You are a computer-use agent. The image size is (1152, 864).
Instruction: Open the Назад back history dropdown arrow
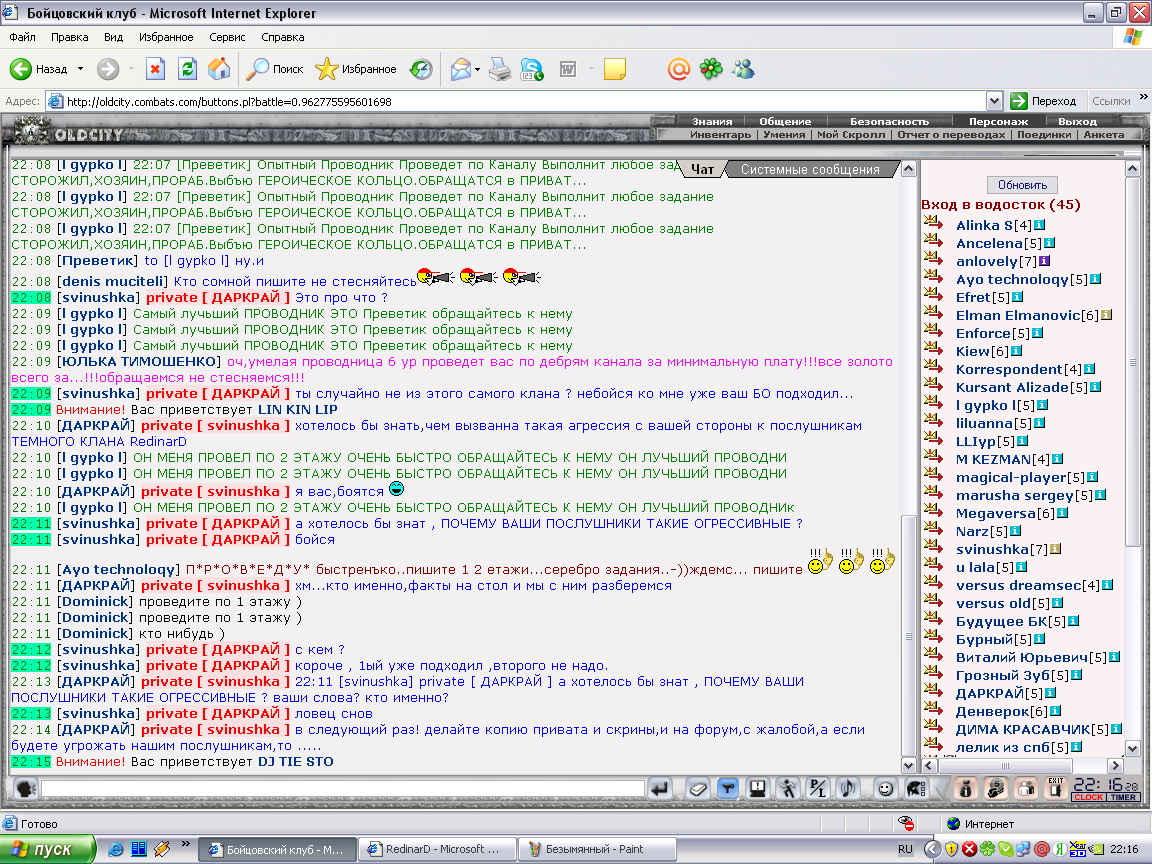tap(80, 69)
